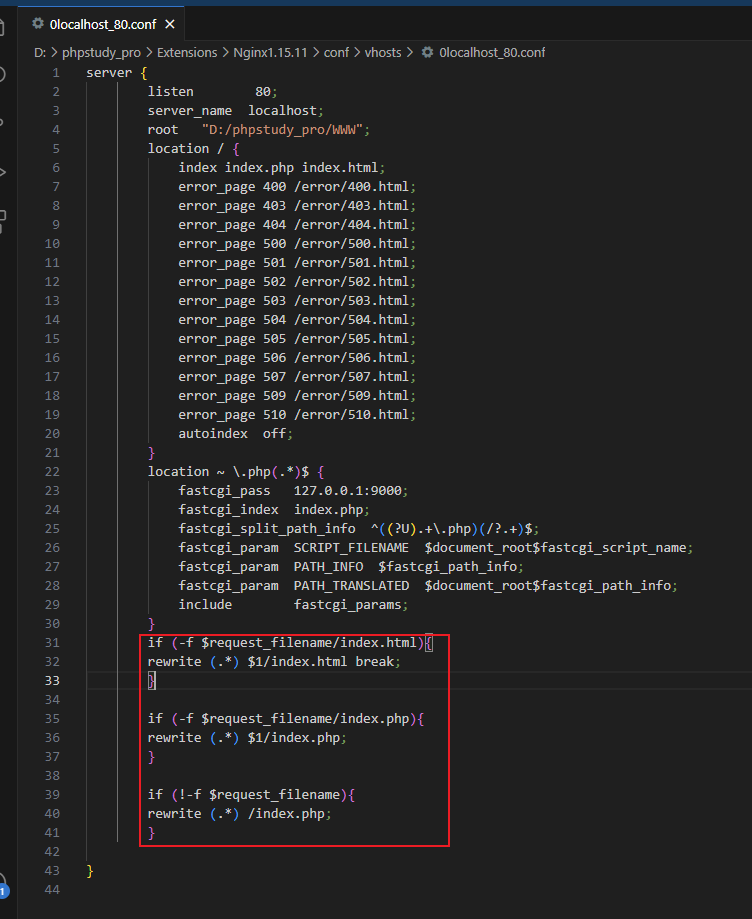The image size is (752, 919).
Task: Click the gear file icon in the editor tab
Action: pyautogui.click(x=37, y=23)
